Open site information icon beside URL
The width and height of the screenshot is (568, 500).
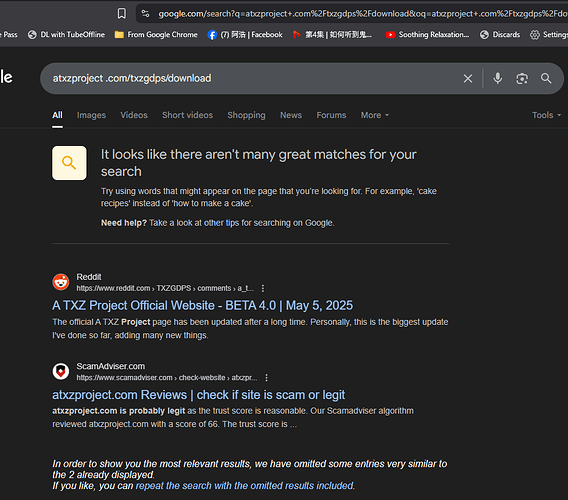[146, 14]
